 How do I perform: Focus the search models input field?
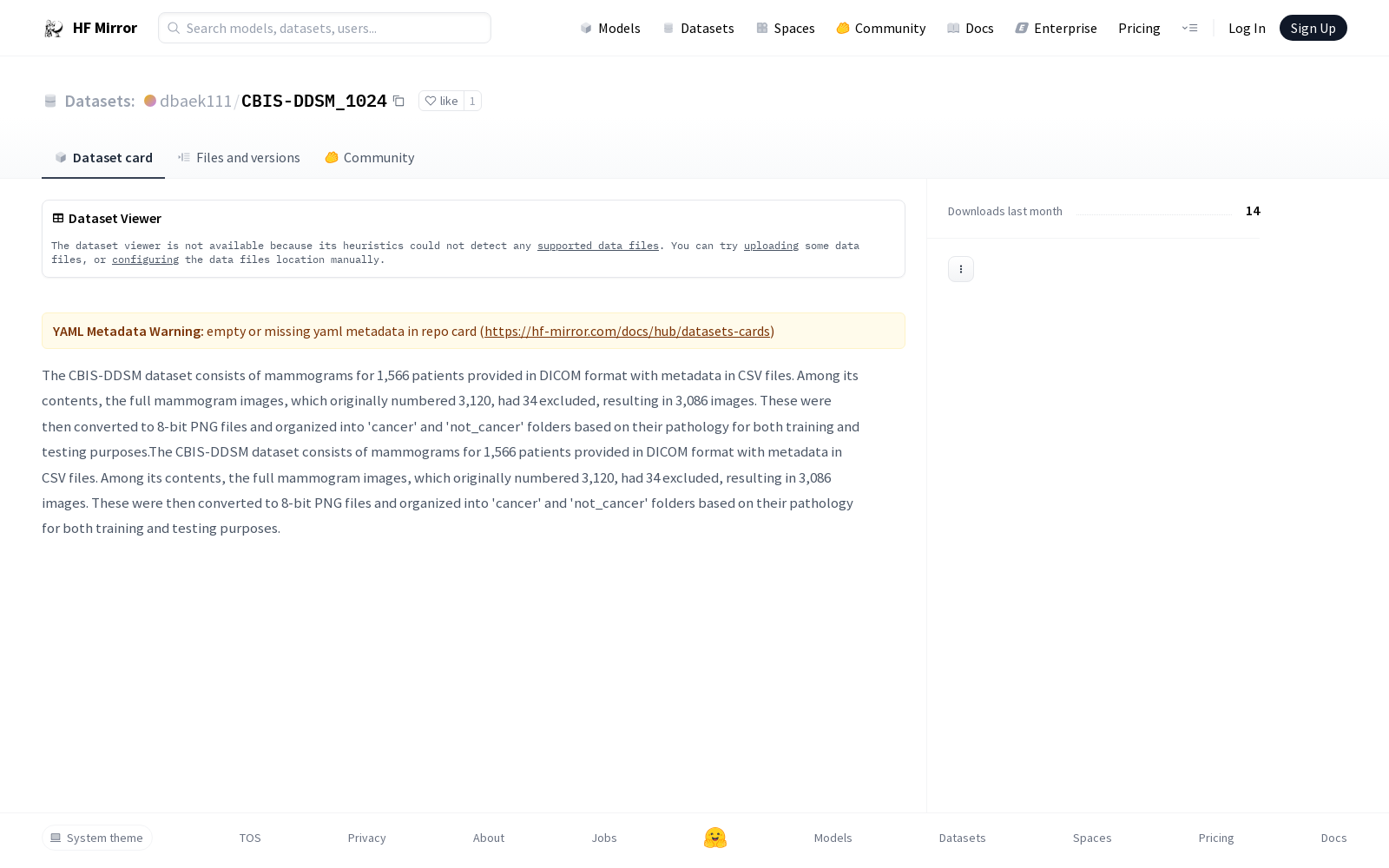(325, 28)
